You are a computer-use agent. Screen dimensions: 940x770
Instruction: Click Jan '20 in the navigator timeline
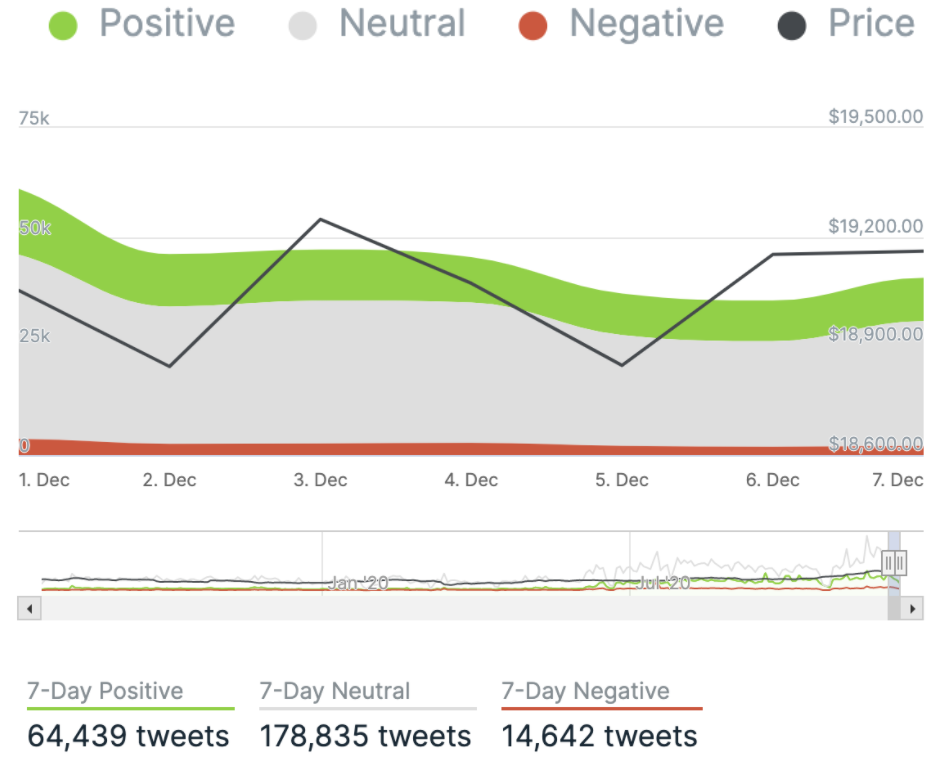357,582
